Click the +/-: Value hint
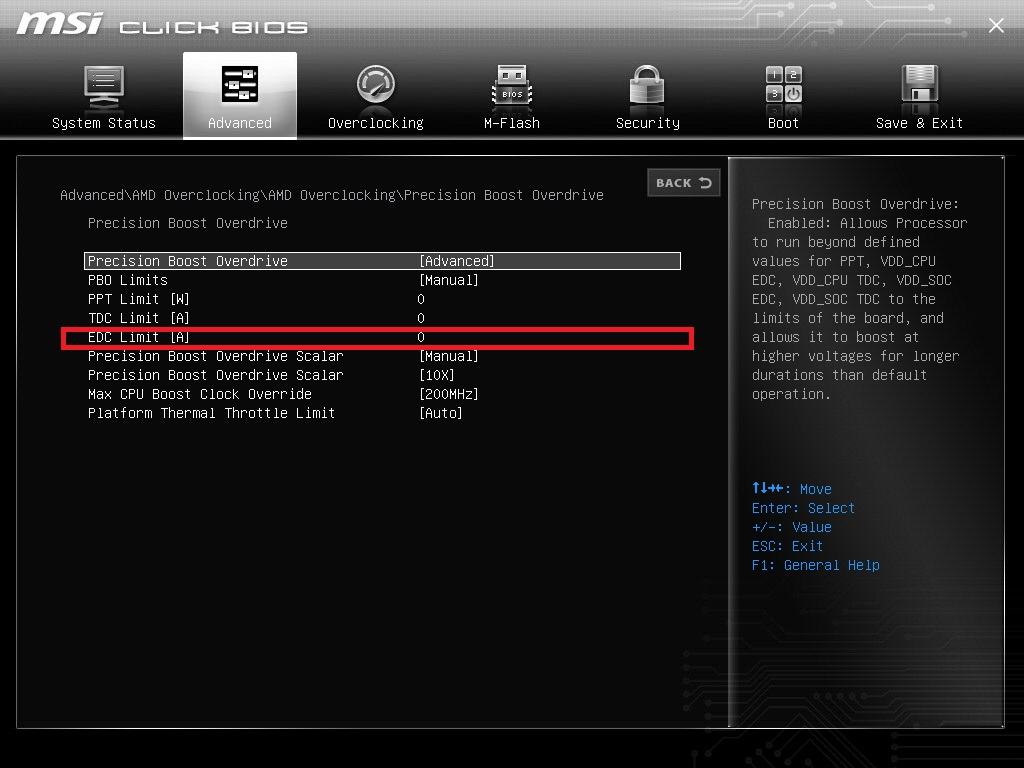1024x768 pixels. click(x=792, y=527)
